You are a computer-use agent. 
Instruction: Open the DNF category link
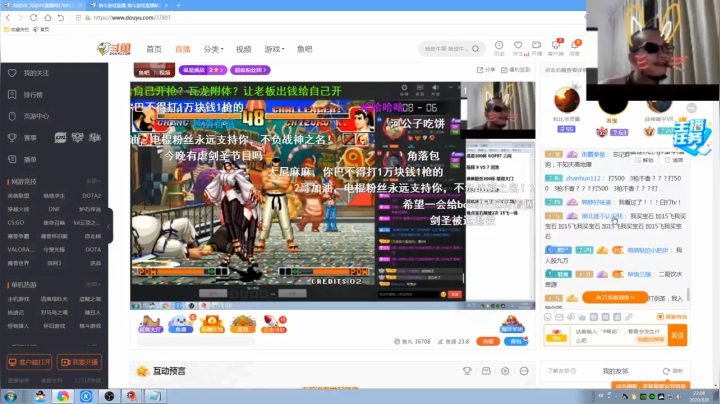pos(54,209)
